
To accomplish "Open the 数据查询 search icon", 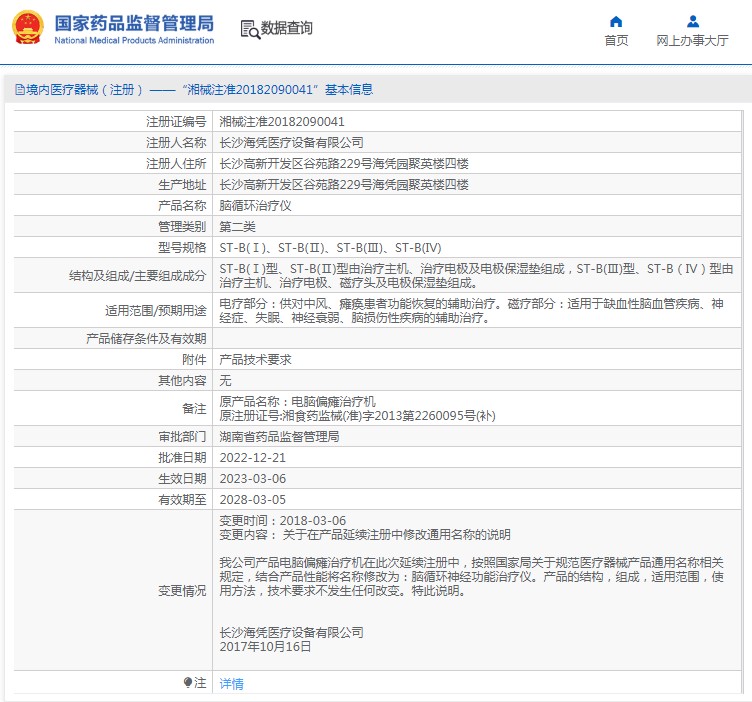I will (x=250, y=29).
